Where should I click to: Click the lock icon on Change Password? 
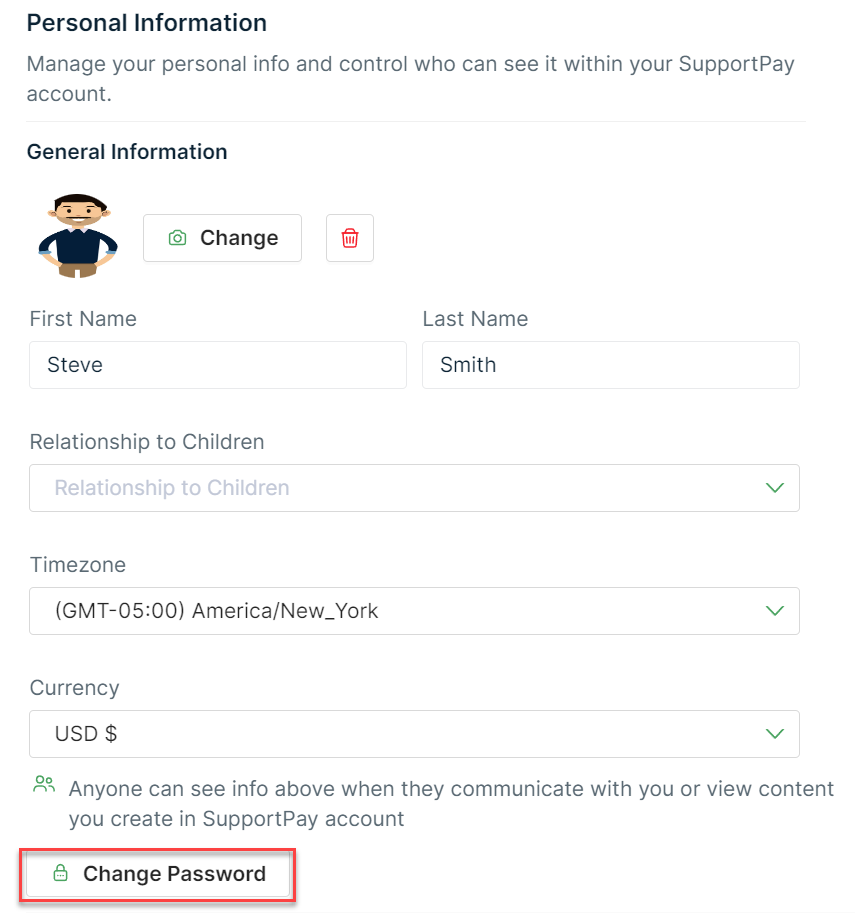pyautogui.click(x=60, y=874)
